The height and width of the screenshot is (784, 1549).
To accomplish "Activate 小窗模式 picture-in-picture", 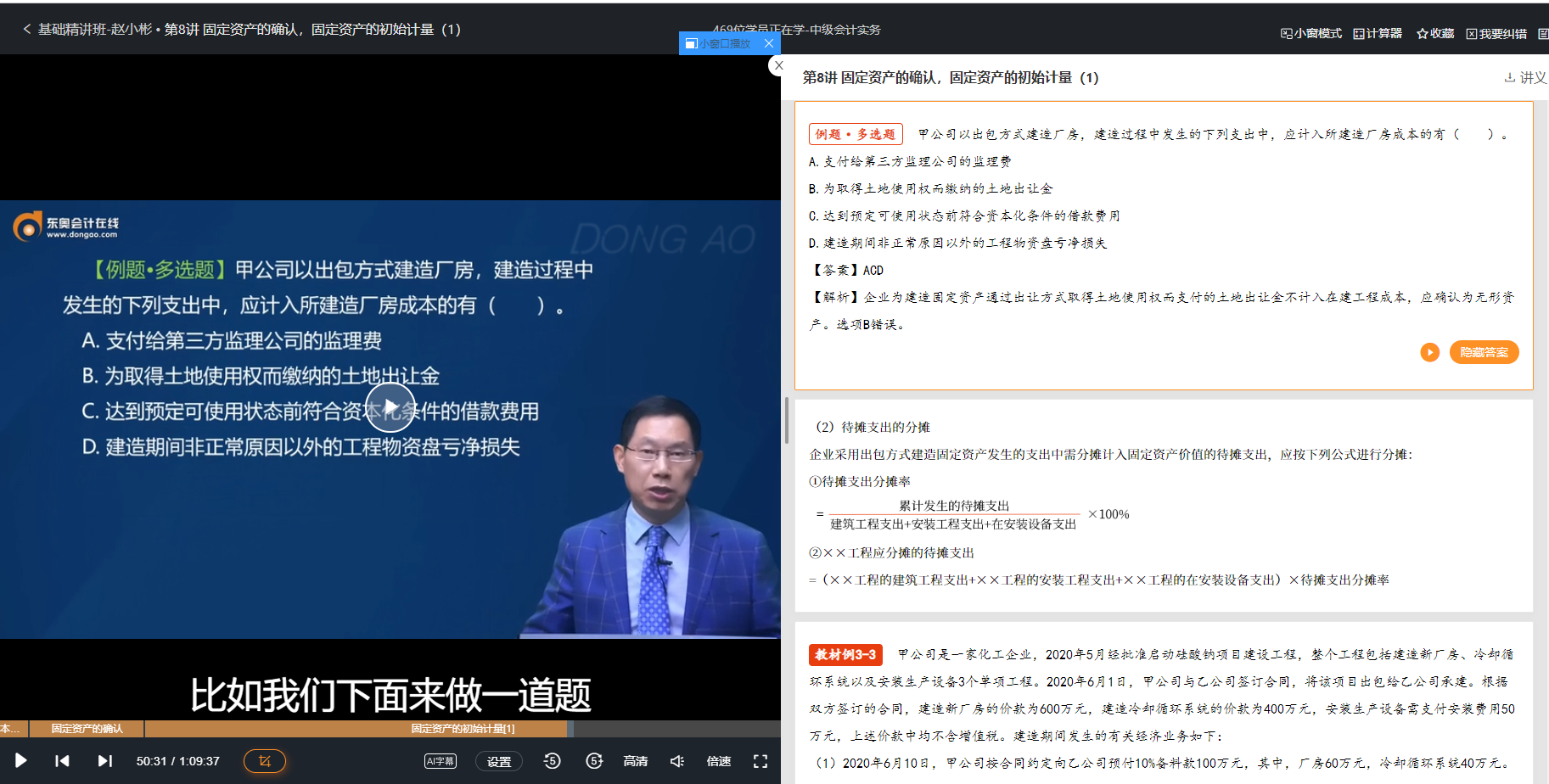I will click(x=1310, y=32).
